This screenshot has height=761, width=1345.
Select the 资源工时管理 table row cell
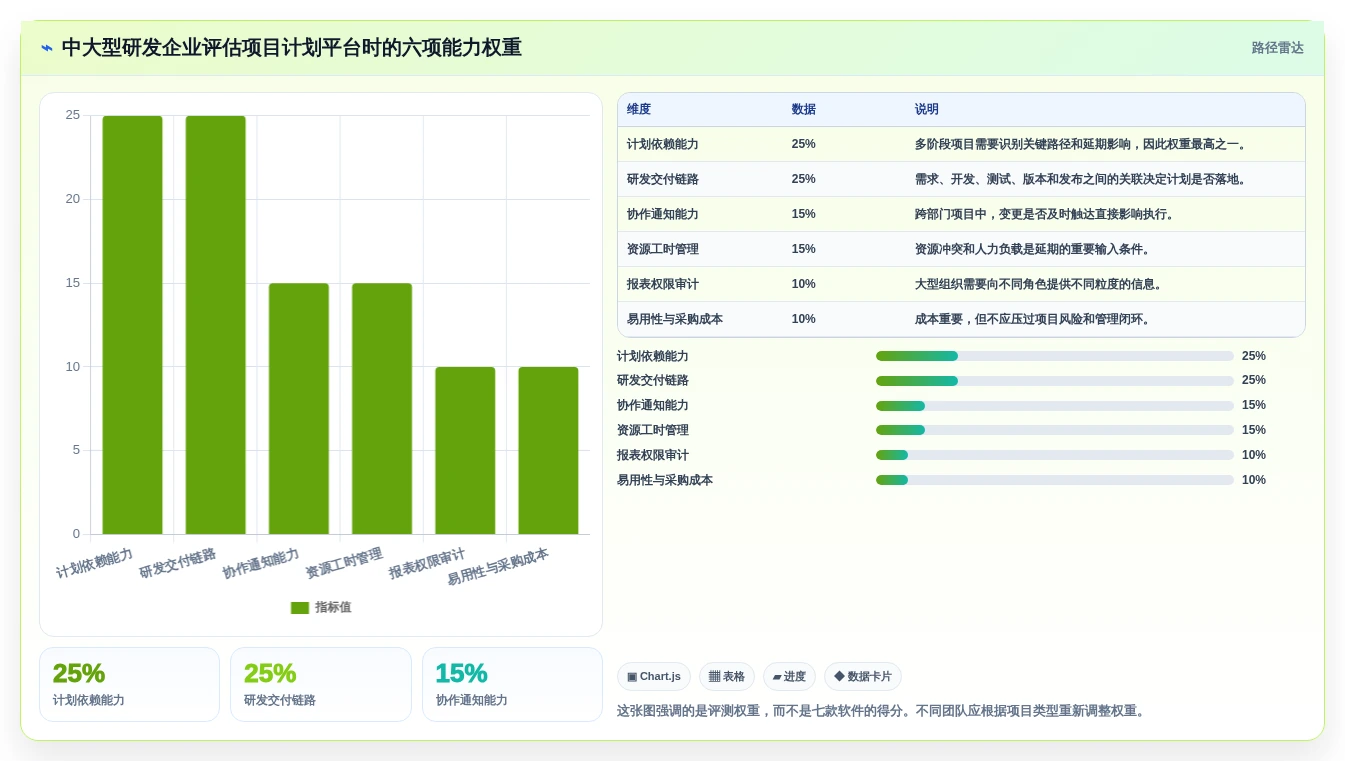[x=663, y=249]
